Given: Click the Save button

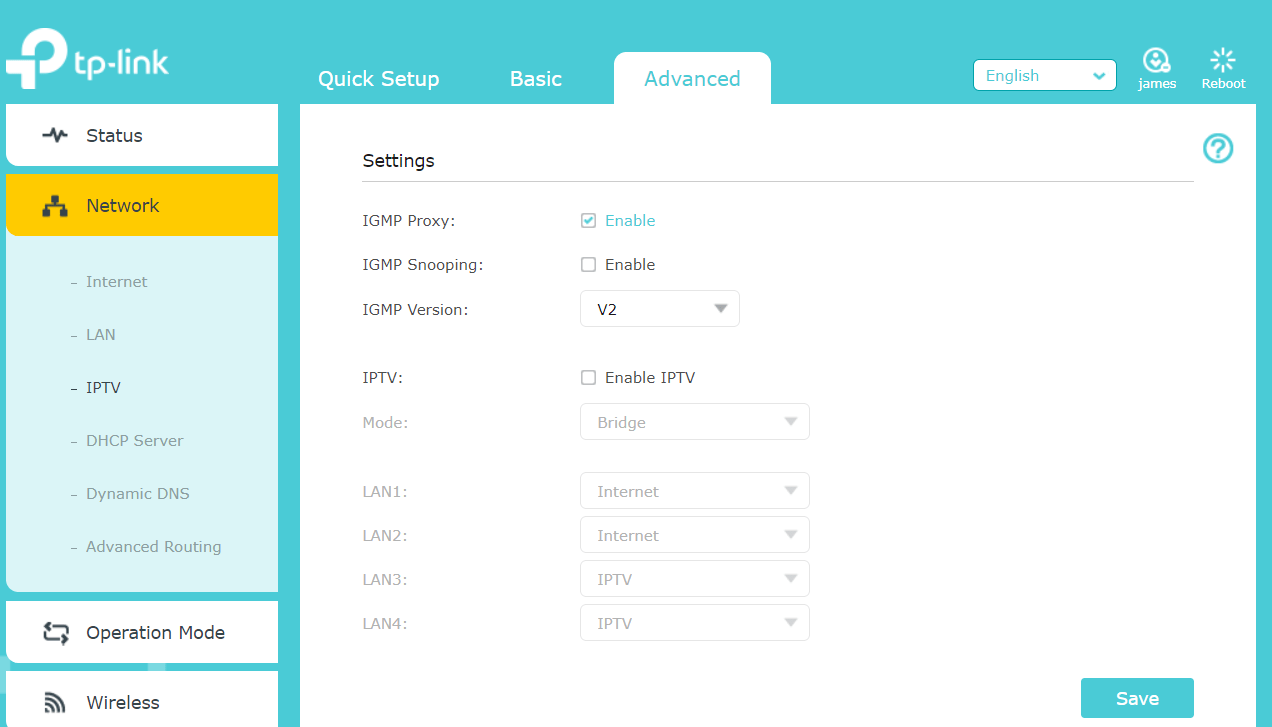Looking at the screenshot, I should click(1136, 698).
